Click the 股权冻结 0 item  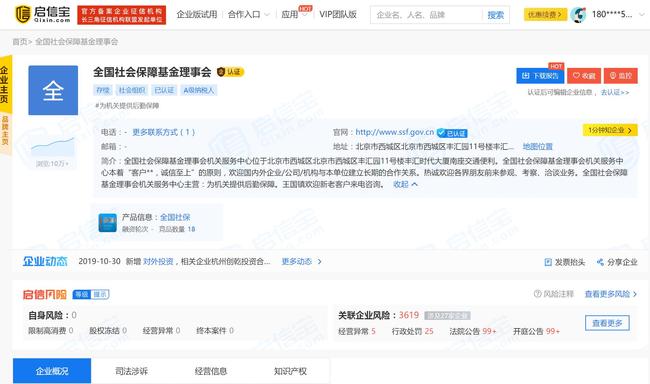[108, 331]
